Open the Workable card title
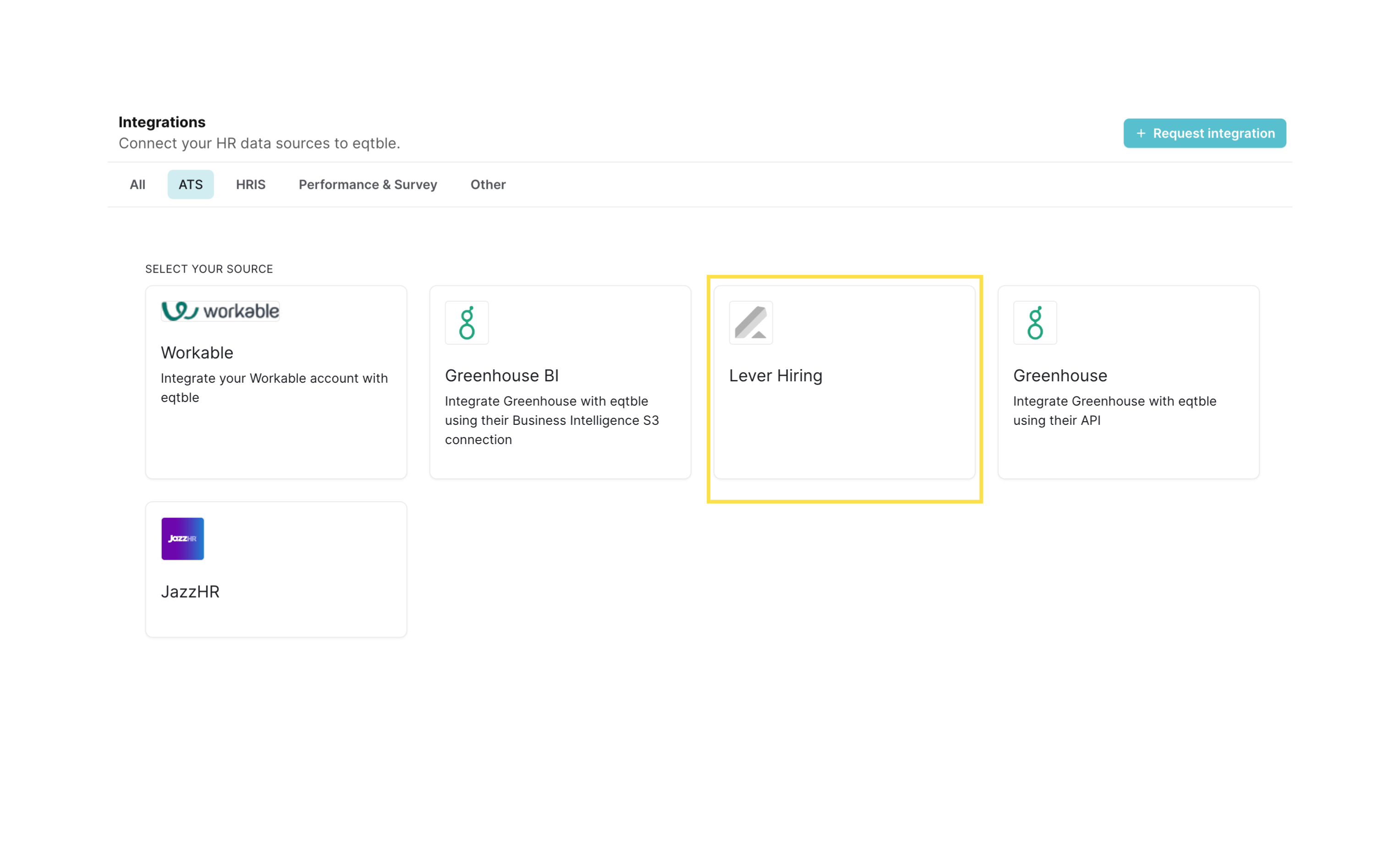Image resolution: width=1400 pixels, height=857 pixels. pos(197,353)
